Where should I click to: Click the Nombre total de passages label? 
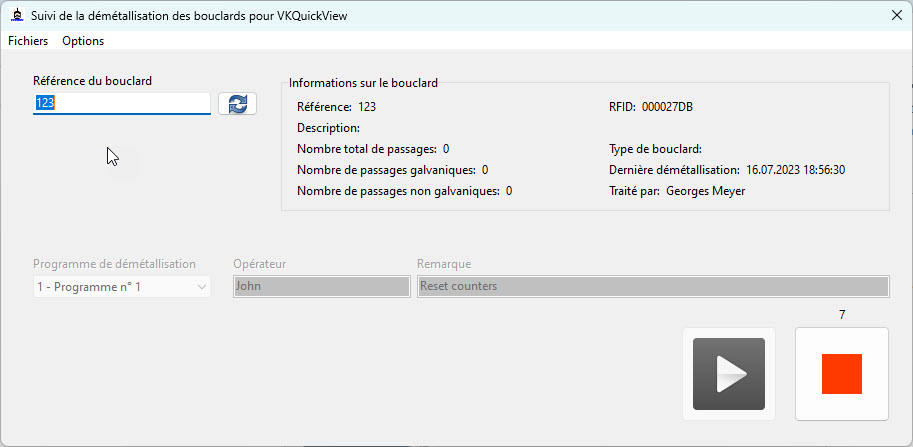coord(366,149)
